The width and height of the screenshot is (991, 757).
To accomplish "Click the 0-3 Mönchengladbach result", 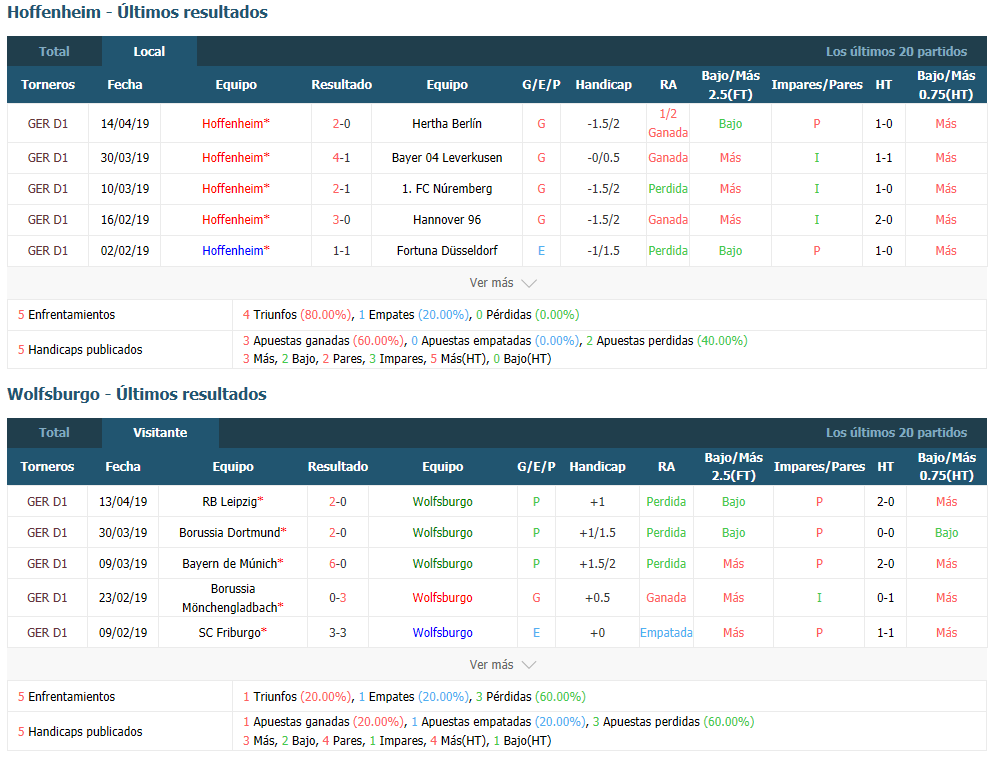I will pyautogui.click(x=337, y=598).
